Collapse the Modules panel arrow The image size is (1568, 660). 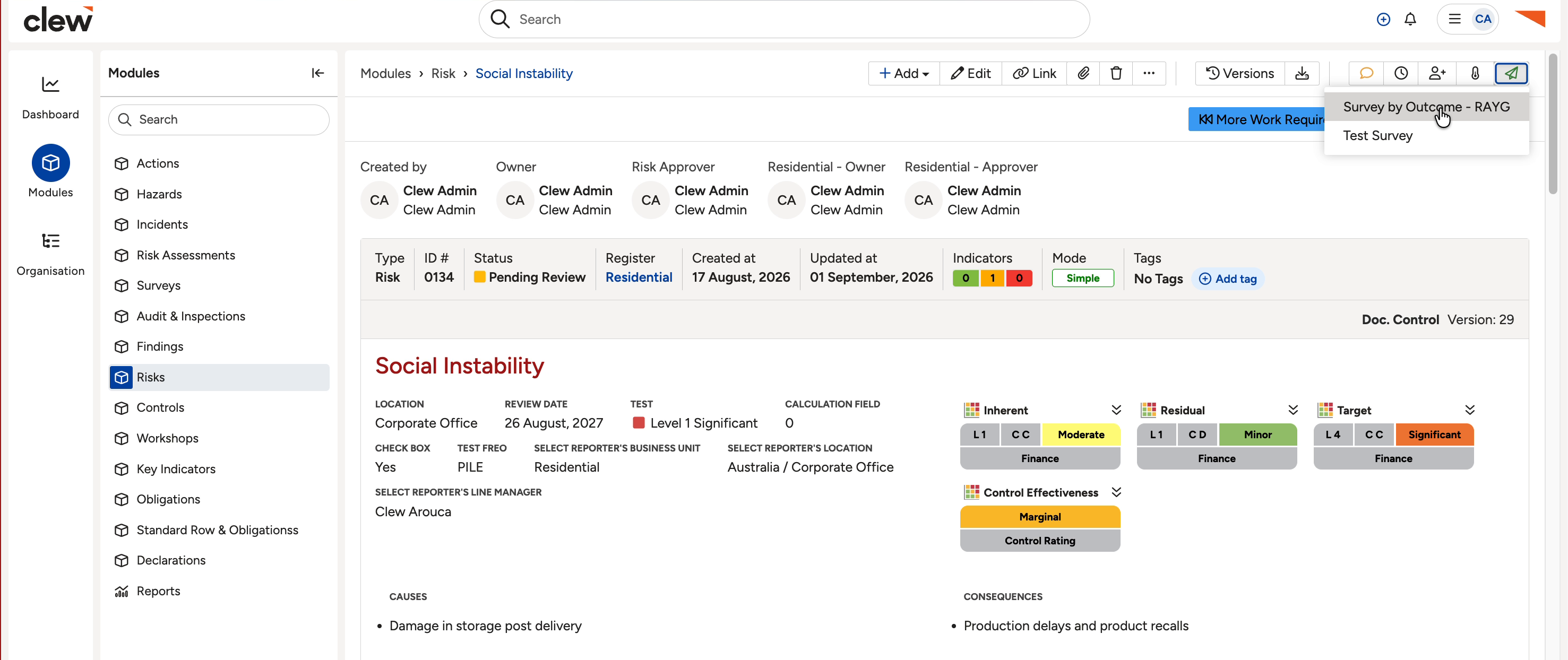coord(318,73)
